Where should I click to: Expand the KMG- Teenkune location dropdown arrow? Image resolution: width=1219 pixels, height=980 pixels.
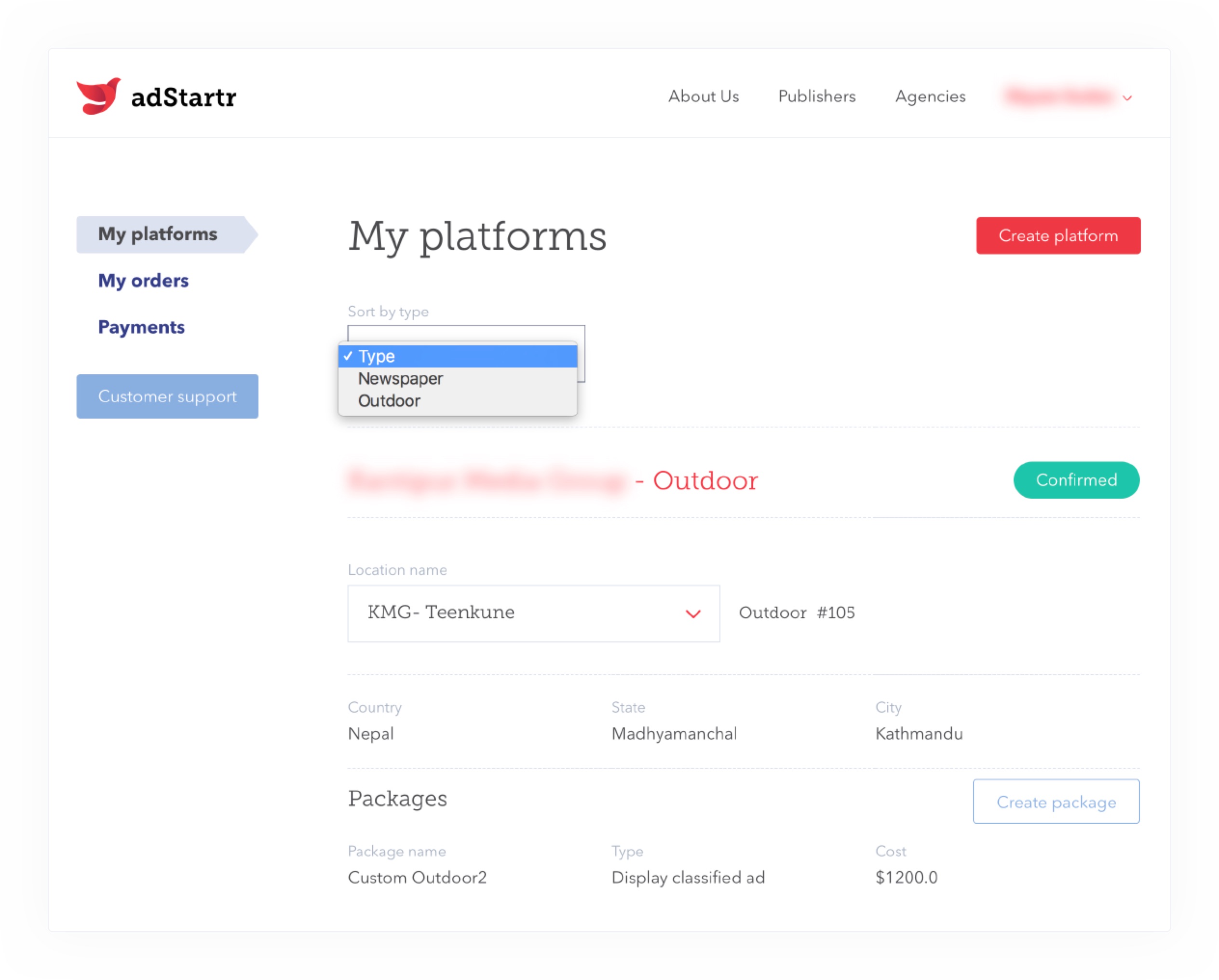(692, 613)
